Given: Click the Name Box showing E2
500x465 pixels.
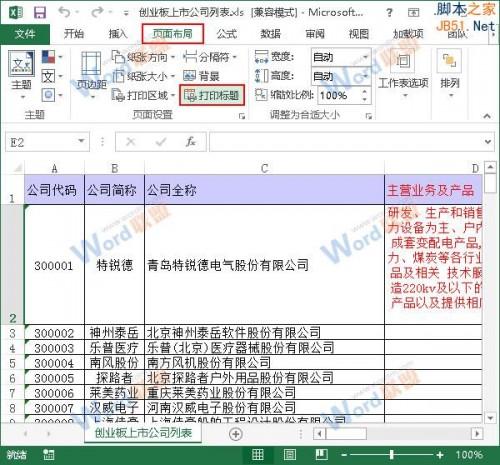Looking at the screenshot, I should point(42,142).
